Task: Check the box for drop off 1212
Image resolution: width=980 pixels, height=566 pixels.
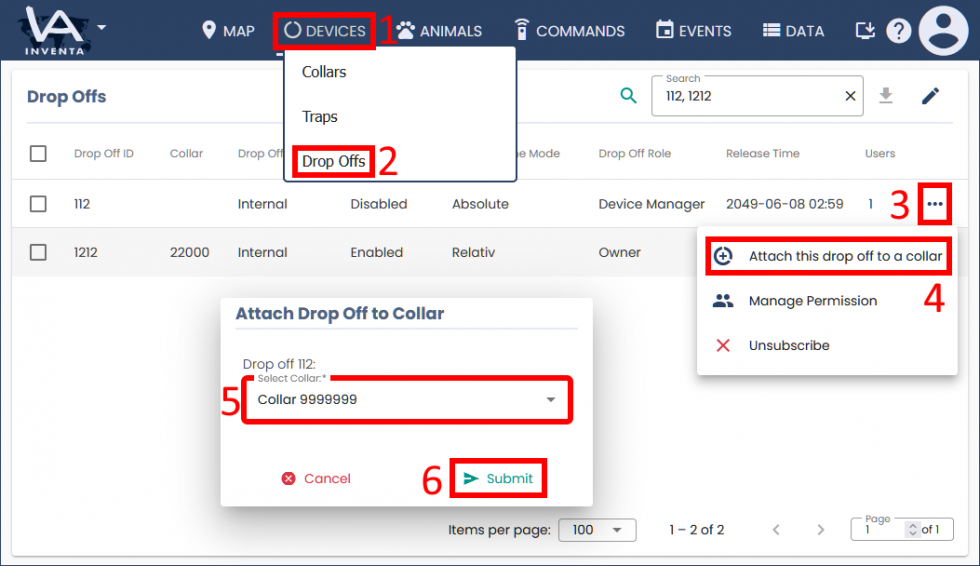Action: [38, 253]
